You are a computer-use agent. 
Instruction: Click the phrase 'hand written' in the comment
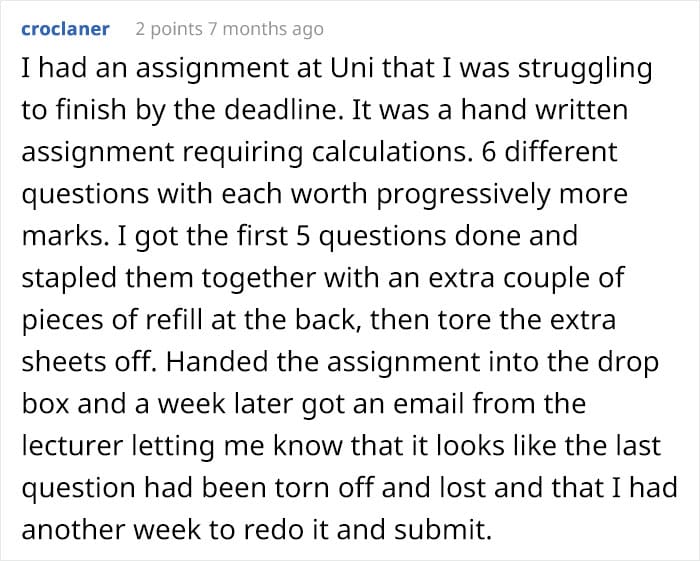coord(544,110)
